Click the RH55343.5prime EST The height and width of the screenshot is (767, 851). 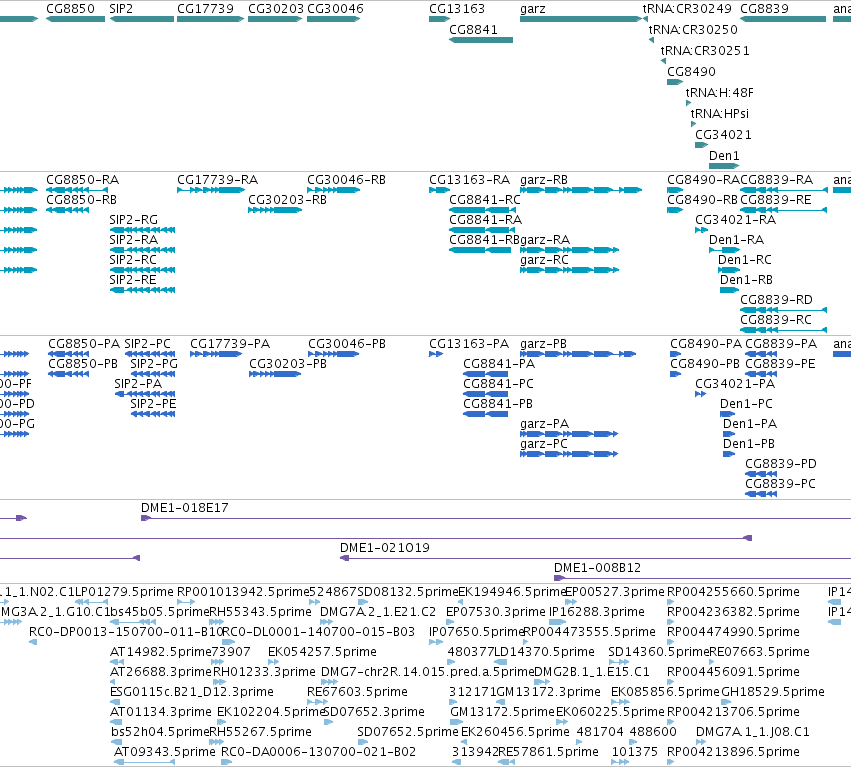pos(217,622)
